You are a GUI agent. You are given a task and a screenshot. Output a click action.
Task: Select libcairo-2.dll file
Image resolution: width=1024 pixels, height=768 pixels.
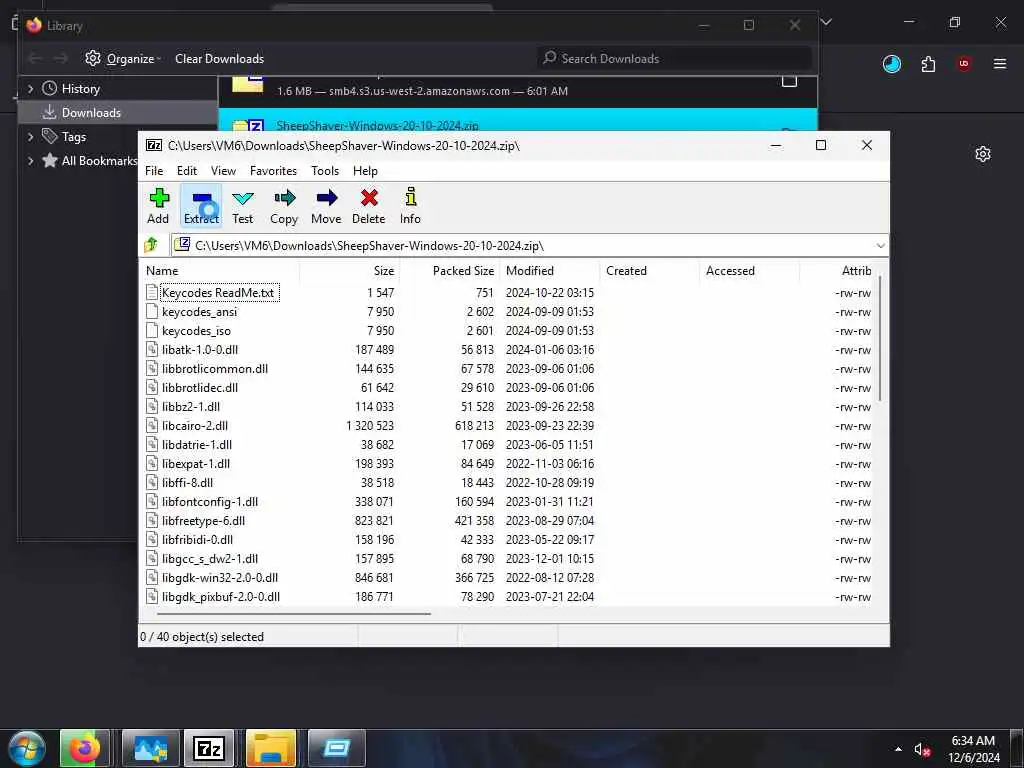[x=195, y=425]
